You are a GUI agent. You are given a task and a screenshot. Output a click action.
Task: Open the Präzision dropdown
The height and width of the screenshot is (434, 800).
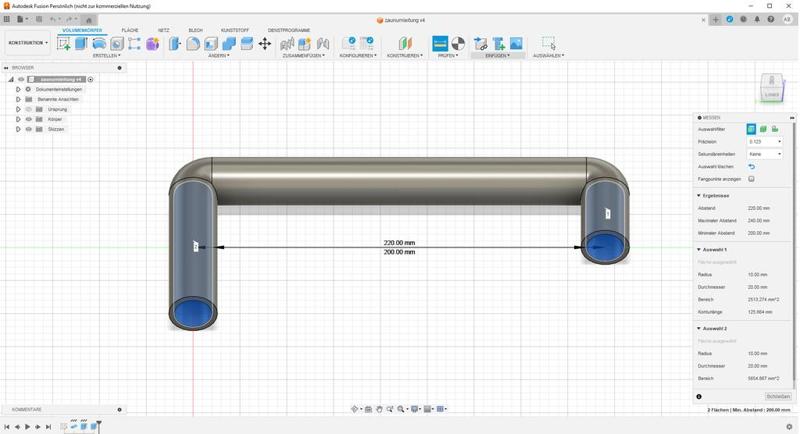(x=765, y=142)
